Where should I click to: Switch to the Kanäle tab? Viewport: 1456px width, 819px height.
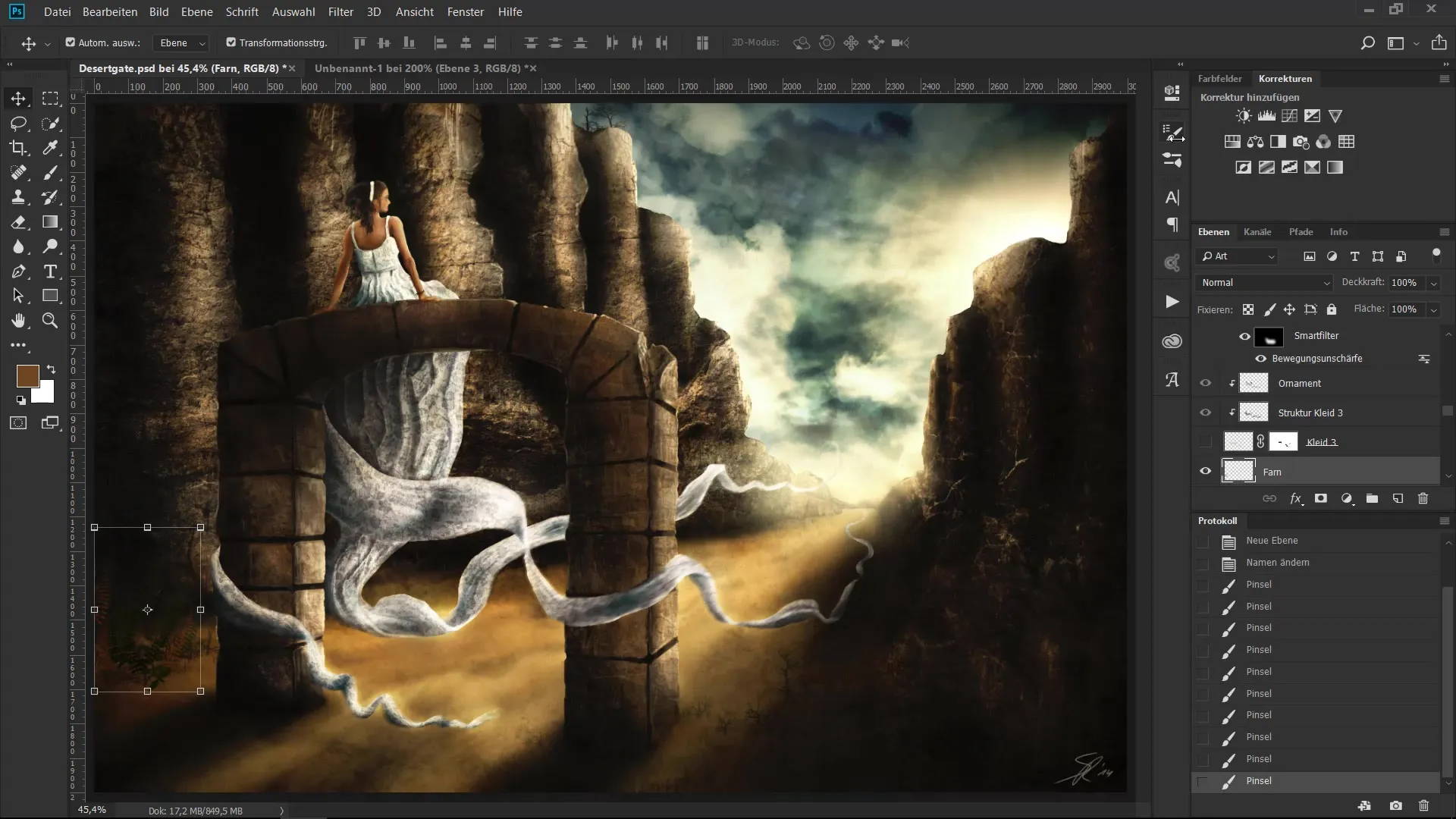[1257, 232]
